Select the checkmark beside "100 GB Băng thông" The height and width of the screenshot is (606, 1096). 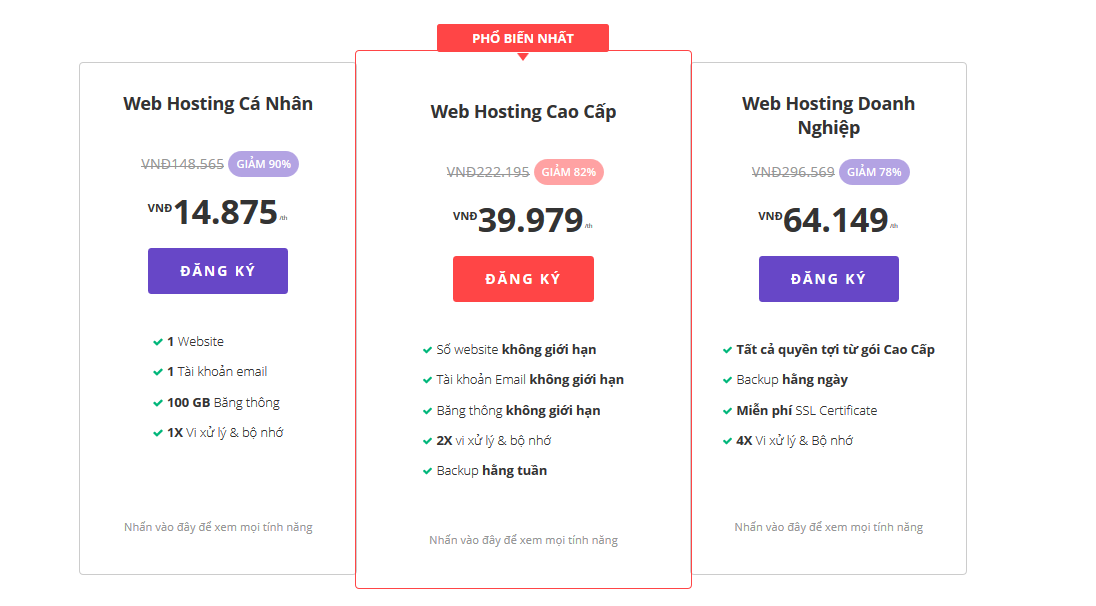pyautogui.click(x=157, y=402)
